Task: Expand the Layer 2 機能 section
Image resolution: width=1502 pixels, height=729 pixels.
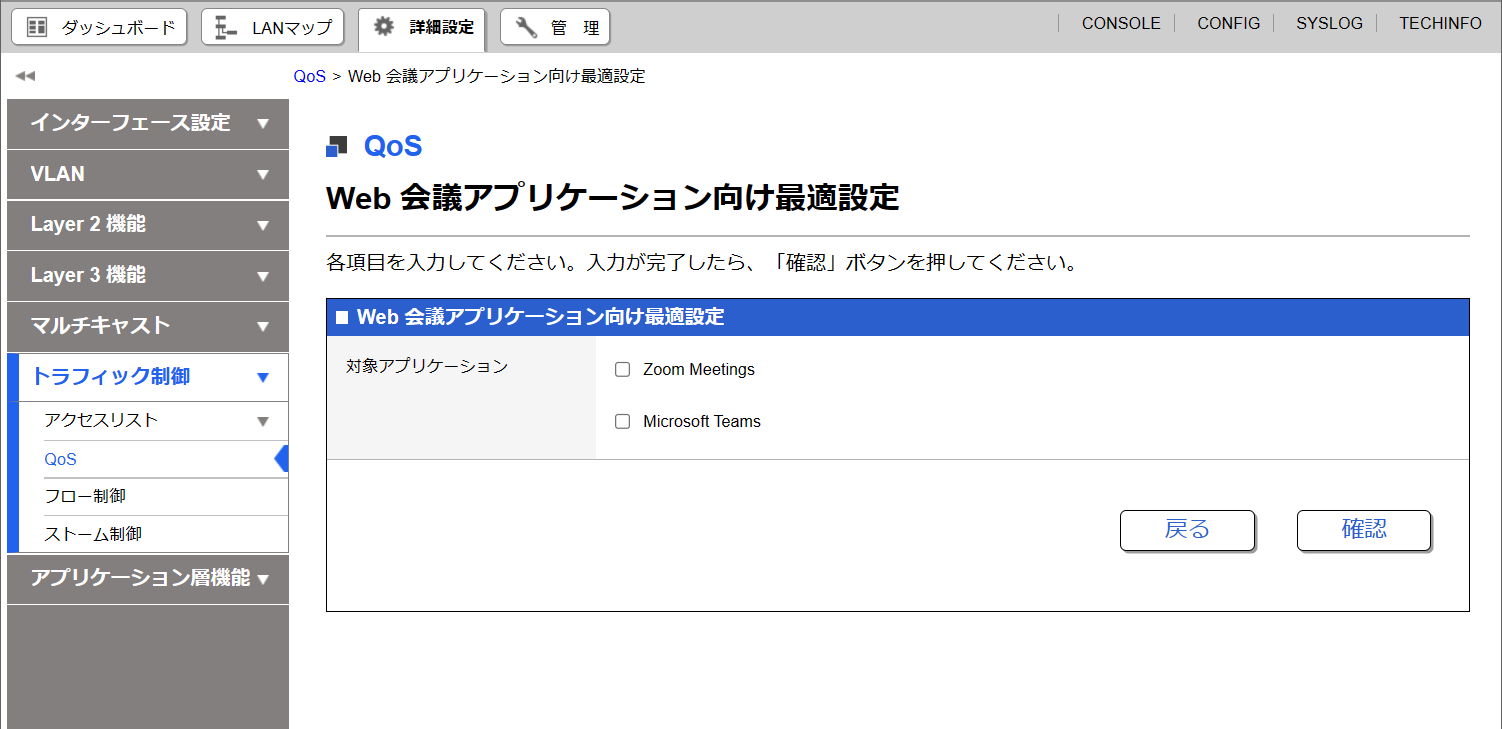Action: (x=263, y=225)
